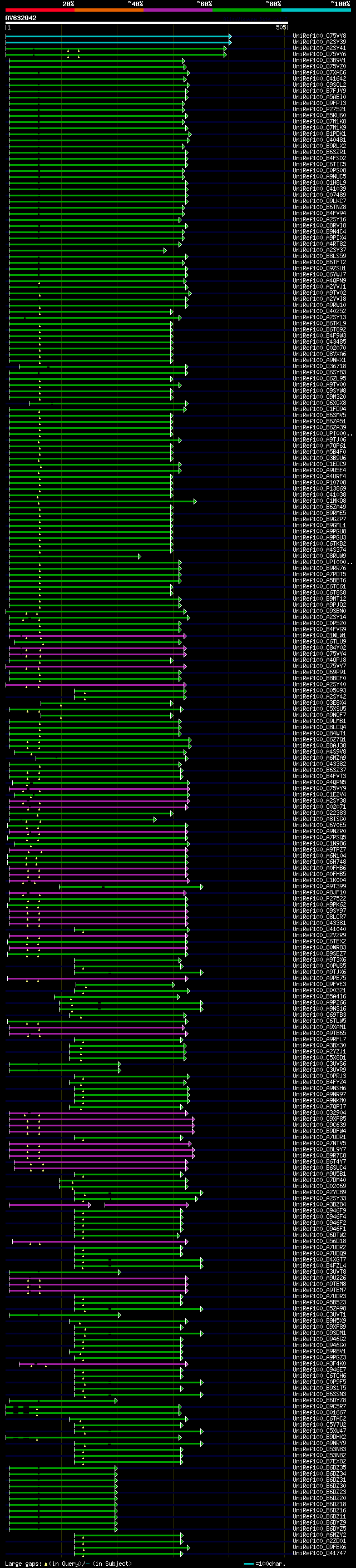The image size is (356, 1568).
Task: Click the cyan alignment bar for UniRef100_Q75VY8
Action: click(x=118, y=36)
